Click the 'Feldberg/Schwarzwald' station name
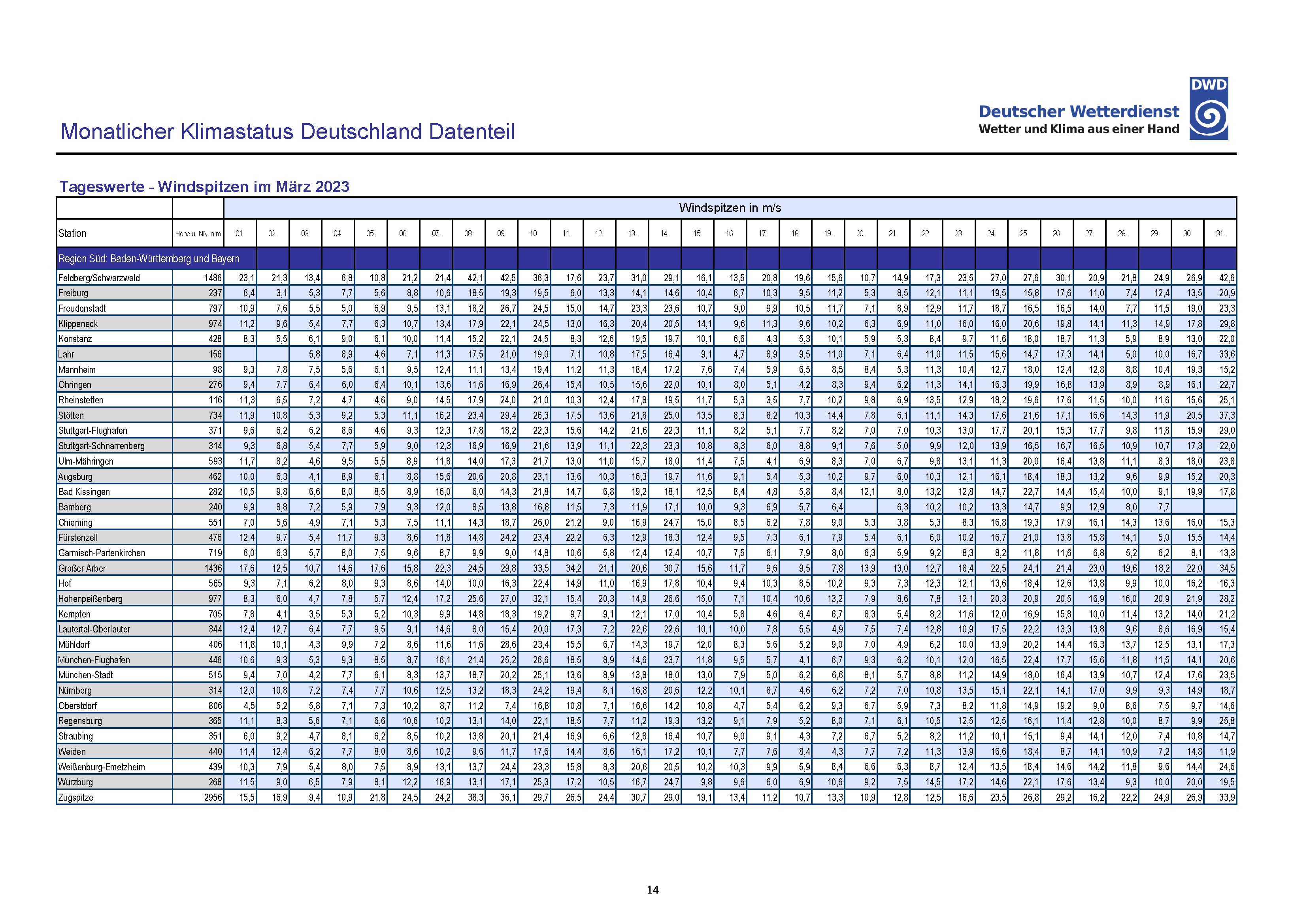 99,278
